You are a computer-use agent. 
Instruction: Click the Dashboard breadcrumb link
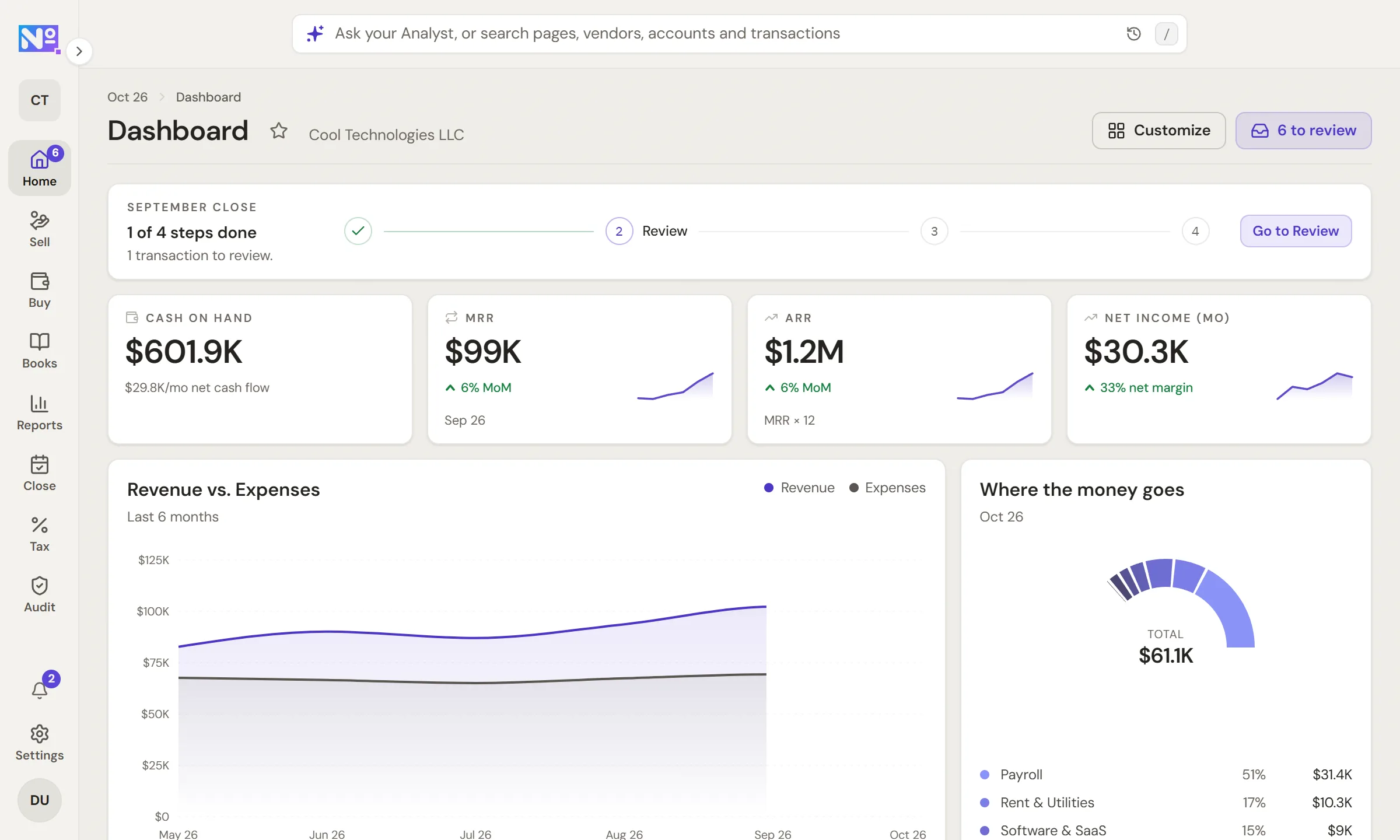coord(208,97)
